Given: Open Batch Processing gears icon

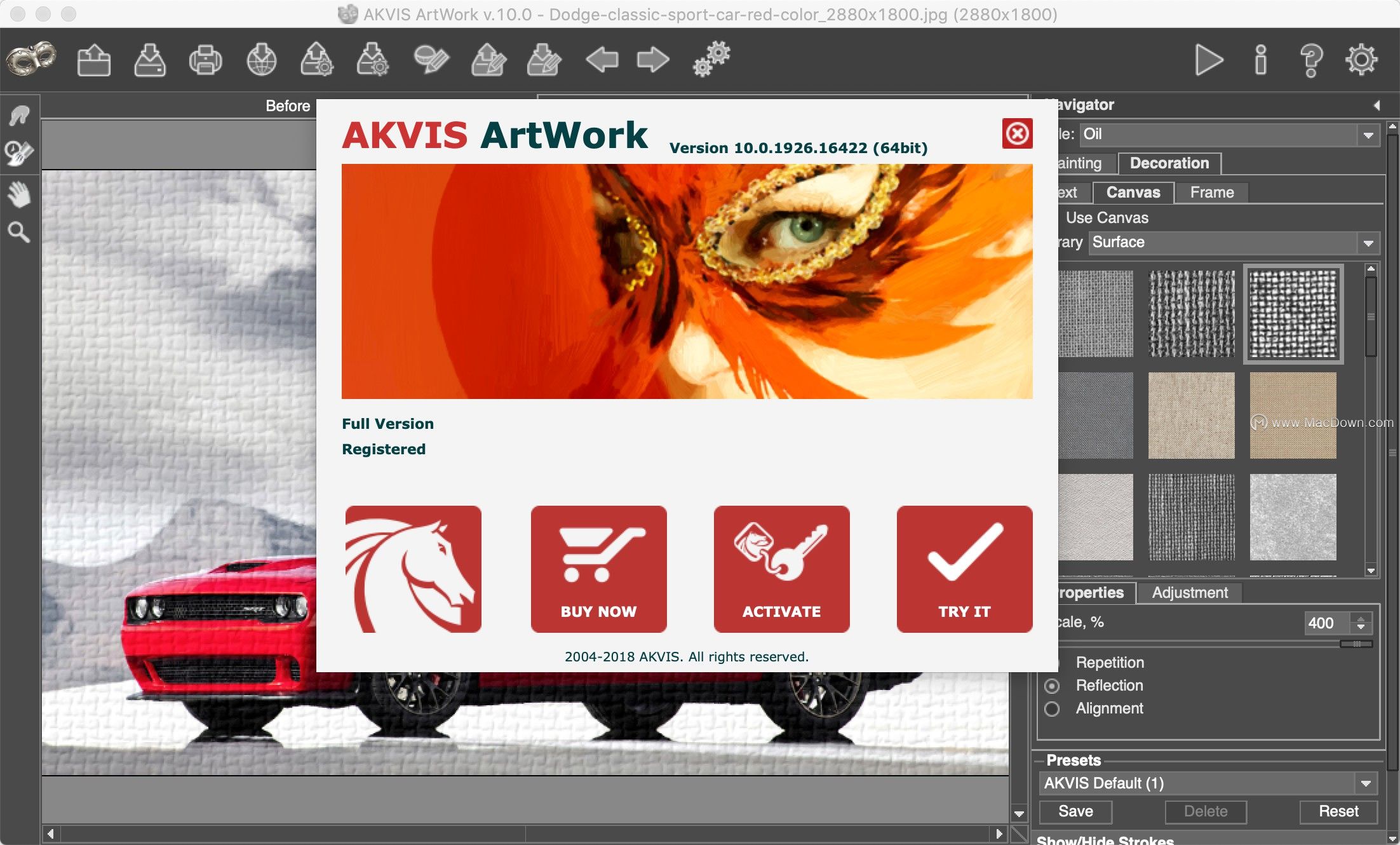Looking at the screenshot, I should 711,60.
